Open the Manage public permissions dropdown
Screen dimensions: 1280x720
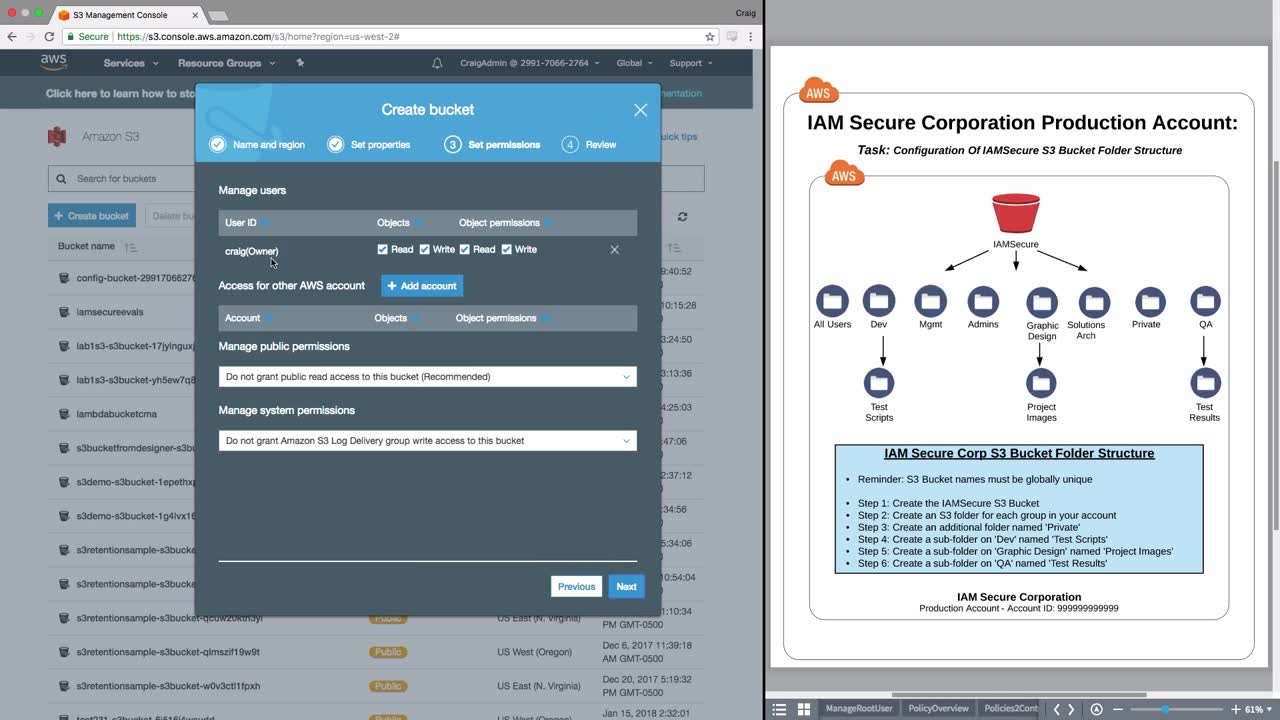click(428, 377)
